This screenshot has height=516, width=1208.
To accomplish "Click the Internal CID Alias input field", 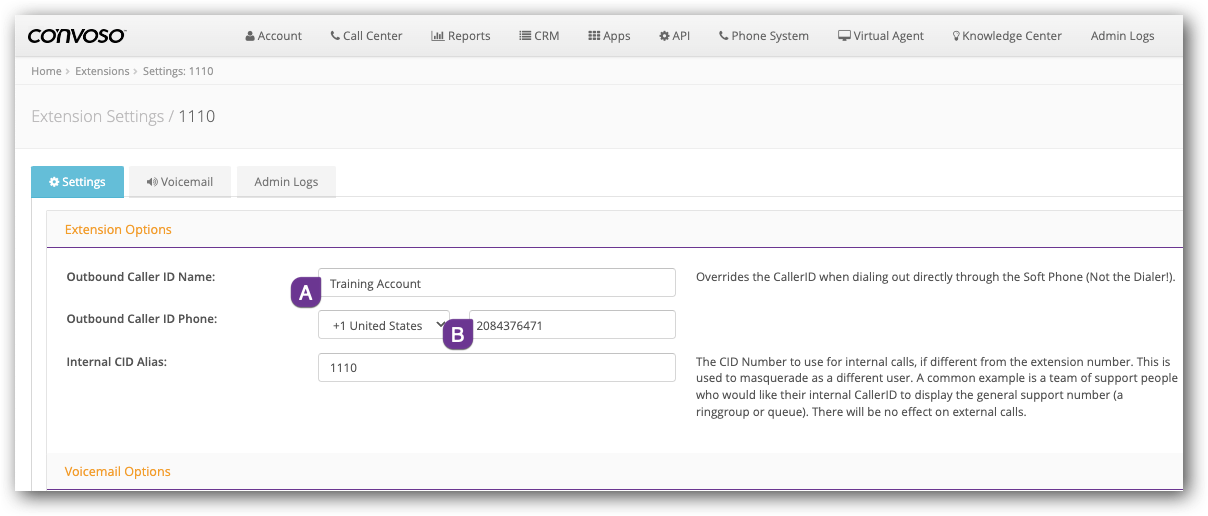I will click(496, 367).
